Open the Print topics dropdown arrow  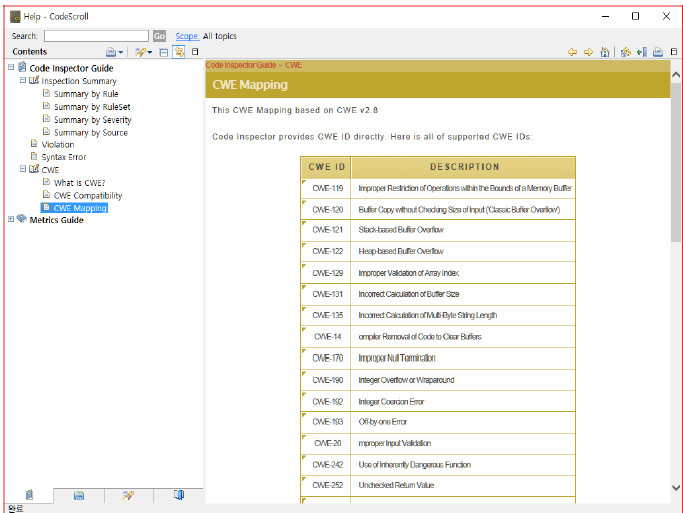(x=121, y=53)
